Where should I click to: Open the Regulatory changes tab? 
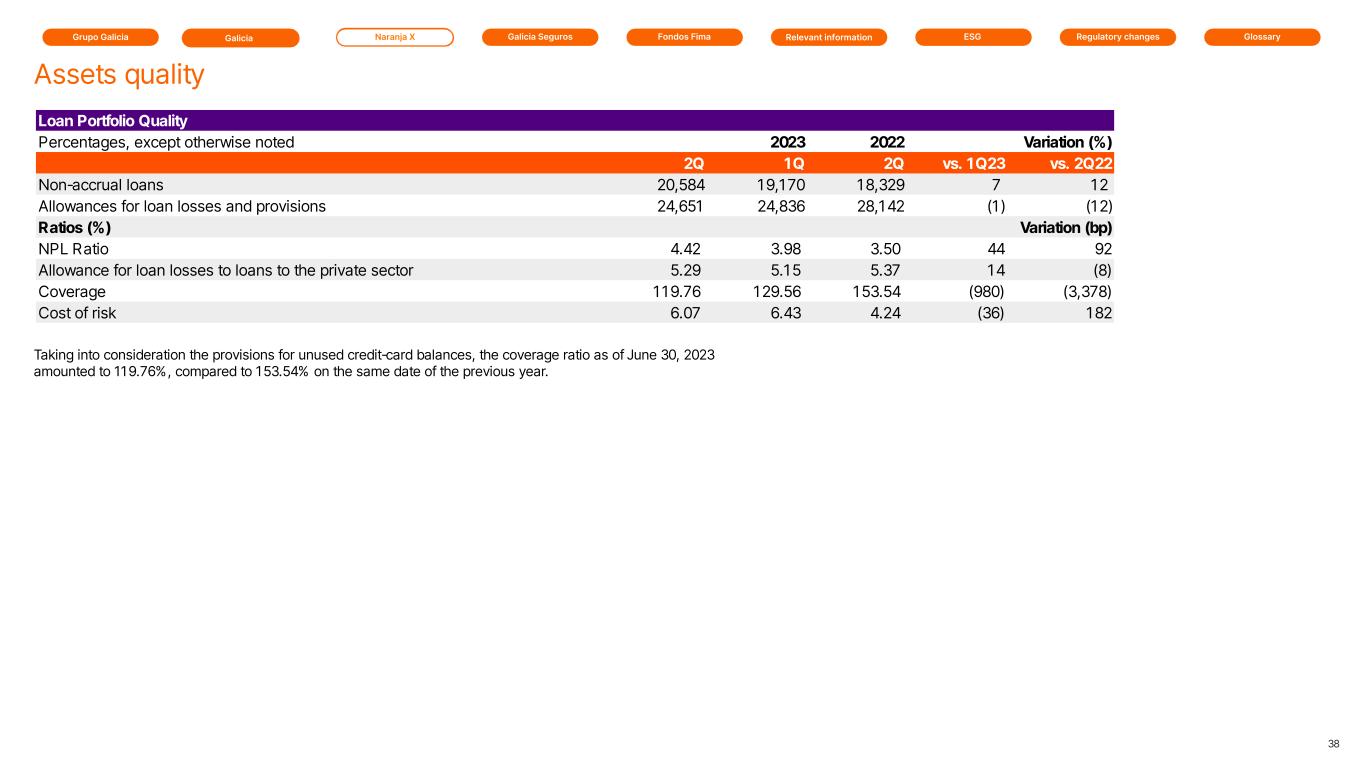point(1117,37)
